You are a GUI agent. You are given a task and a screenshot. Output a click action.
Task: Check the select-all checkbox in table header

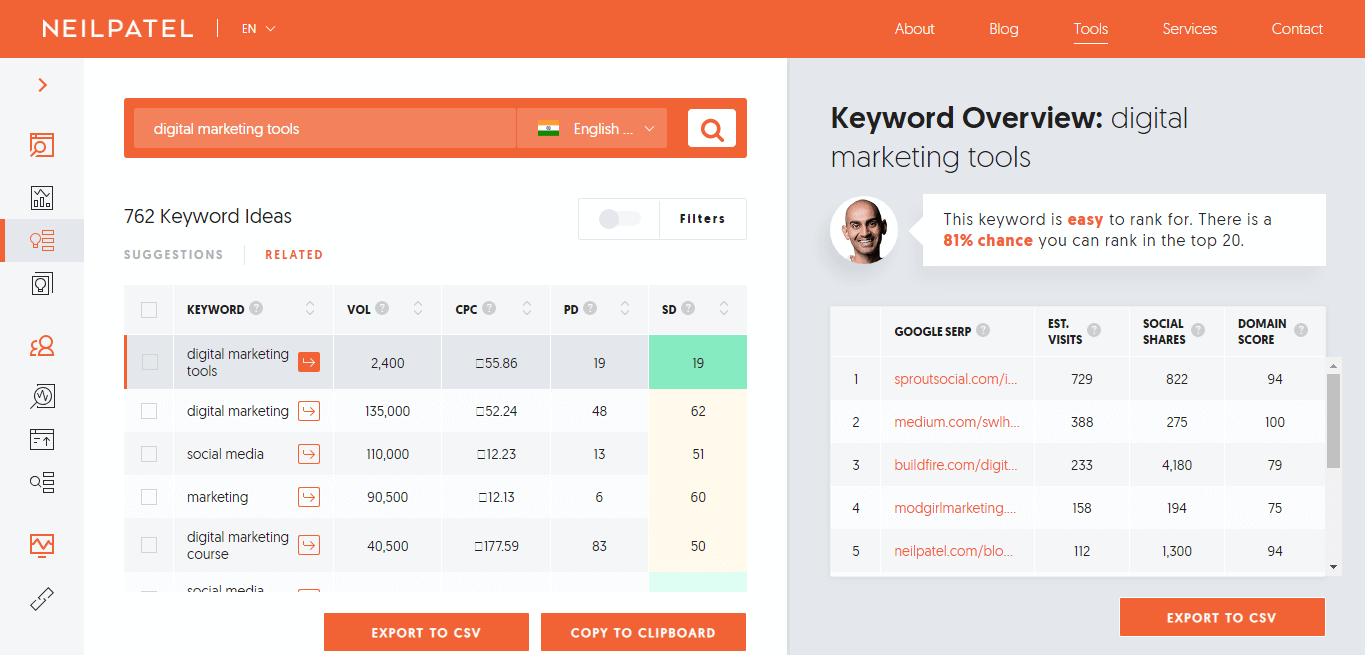(149, 310)
